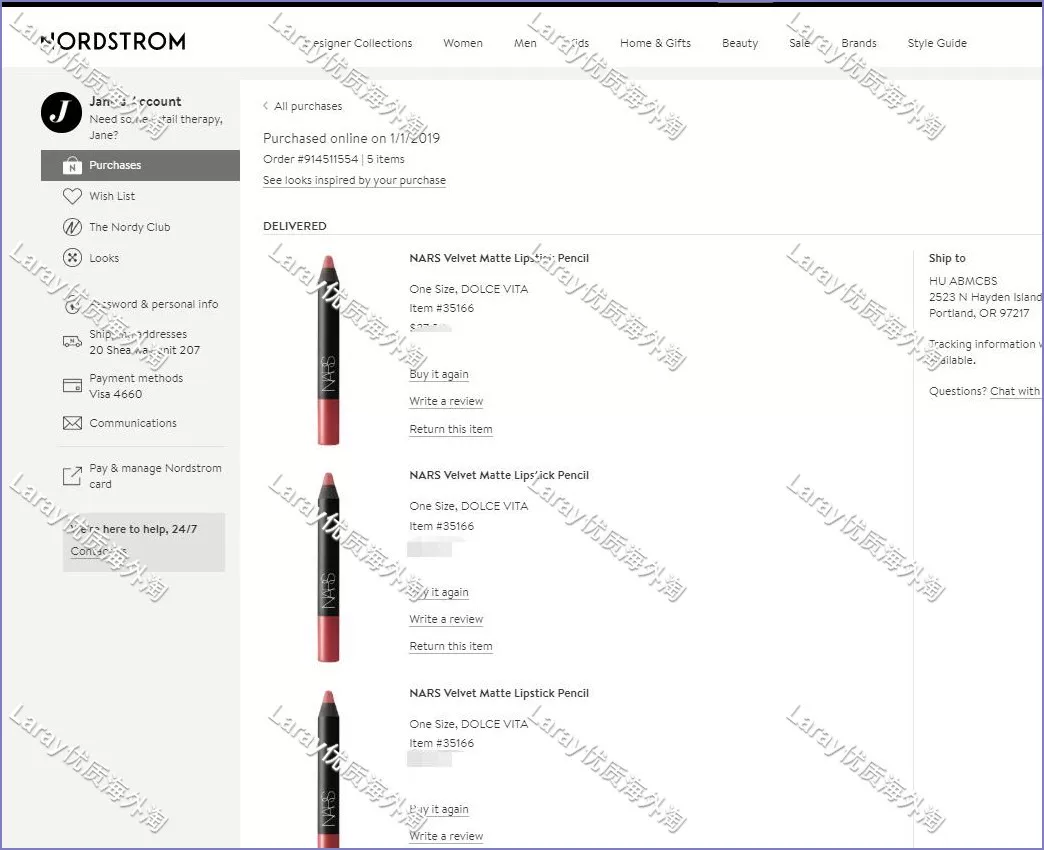The height and width of the screenshot is (850, 1044).
Task: Click Return this item for first lipstick
Action: coord(451,429)
